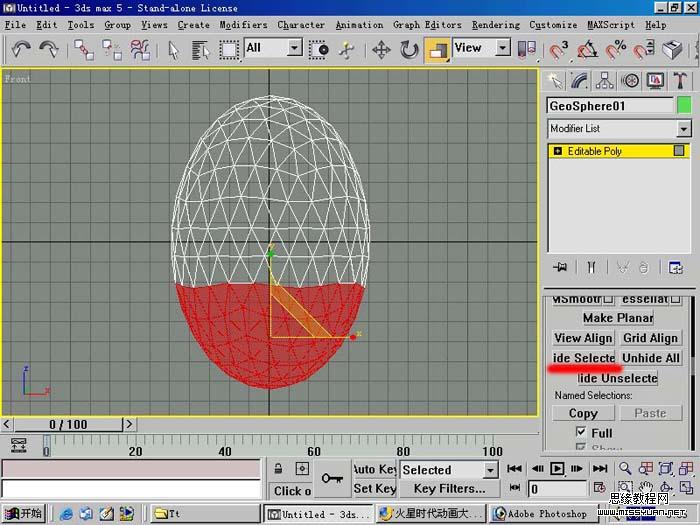Toggle Show End Result icon
This screenshot has height=525, width=700.
(x=592, y=267)
